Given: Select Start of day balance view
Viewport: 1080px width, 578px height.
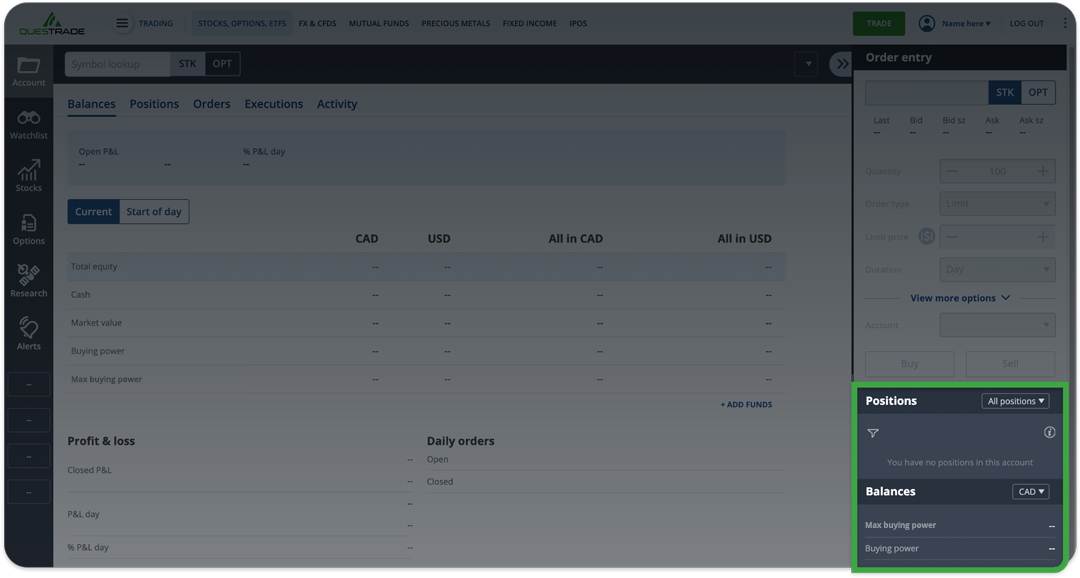Looking at the screenshot, I should click(x=154, y=212).
